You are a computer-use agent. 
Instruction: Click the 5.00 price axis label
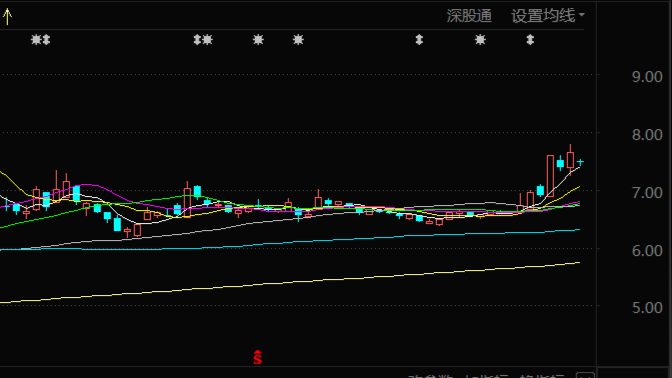(x=647, y=308)
